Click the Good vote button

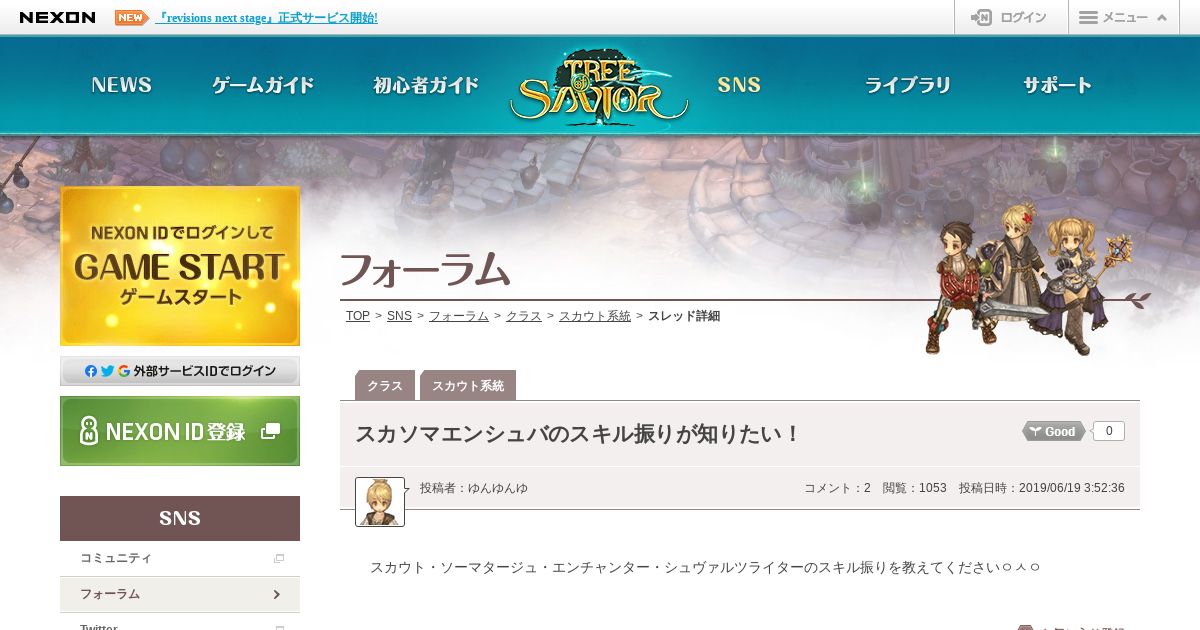(x=1054, y=431)
